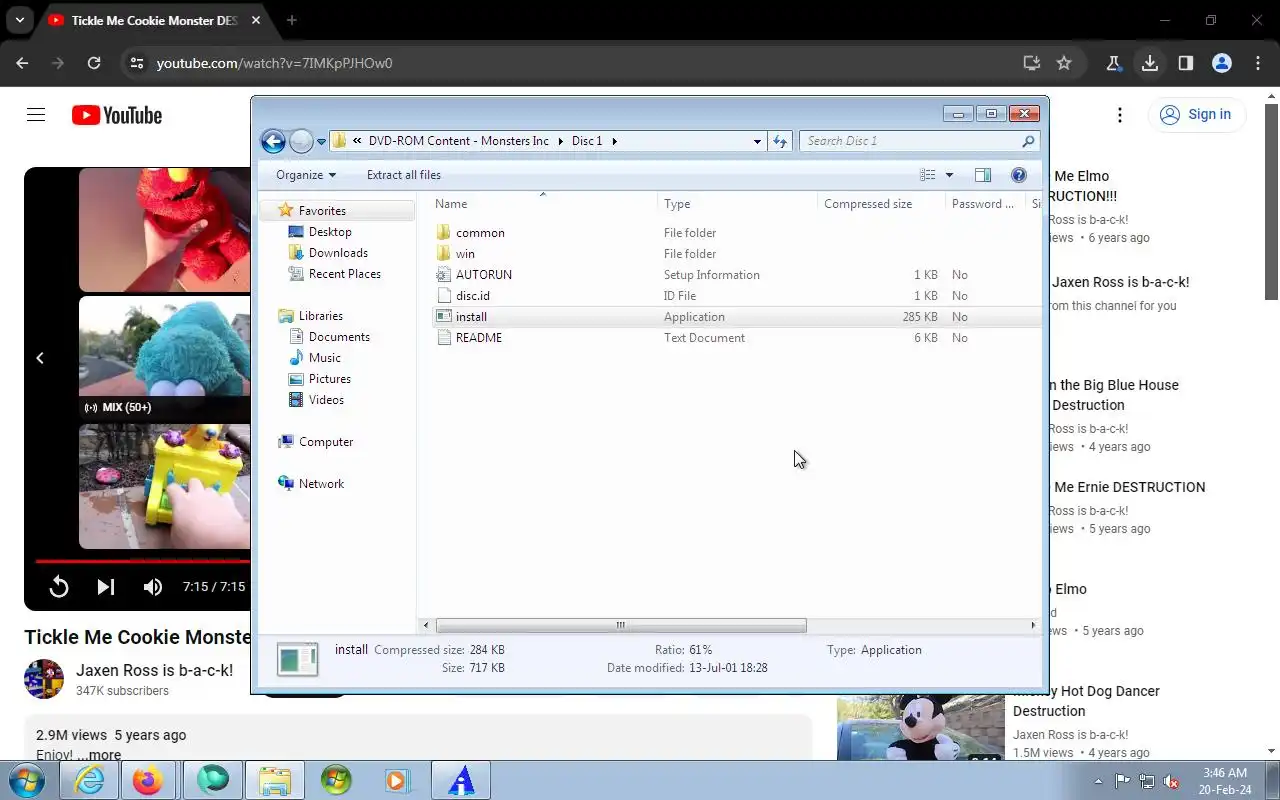Image resolution: width=1280 pixels, height=800 pixels.
Task: Open Firefox from taskbar
Action: coord(147,780)
